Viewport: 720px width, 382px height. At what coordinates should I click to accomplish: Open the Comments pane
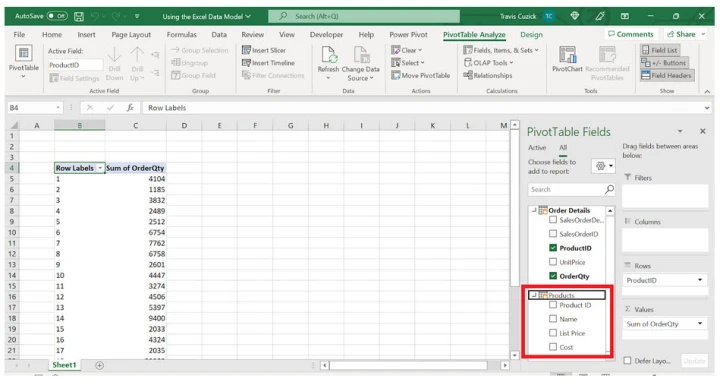[x=630, y=34]
